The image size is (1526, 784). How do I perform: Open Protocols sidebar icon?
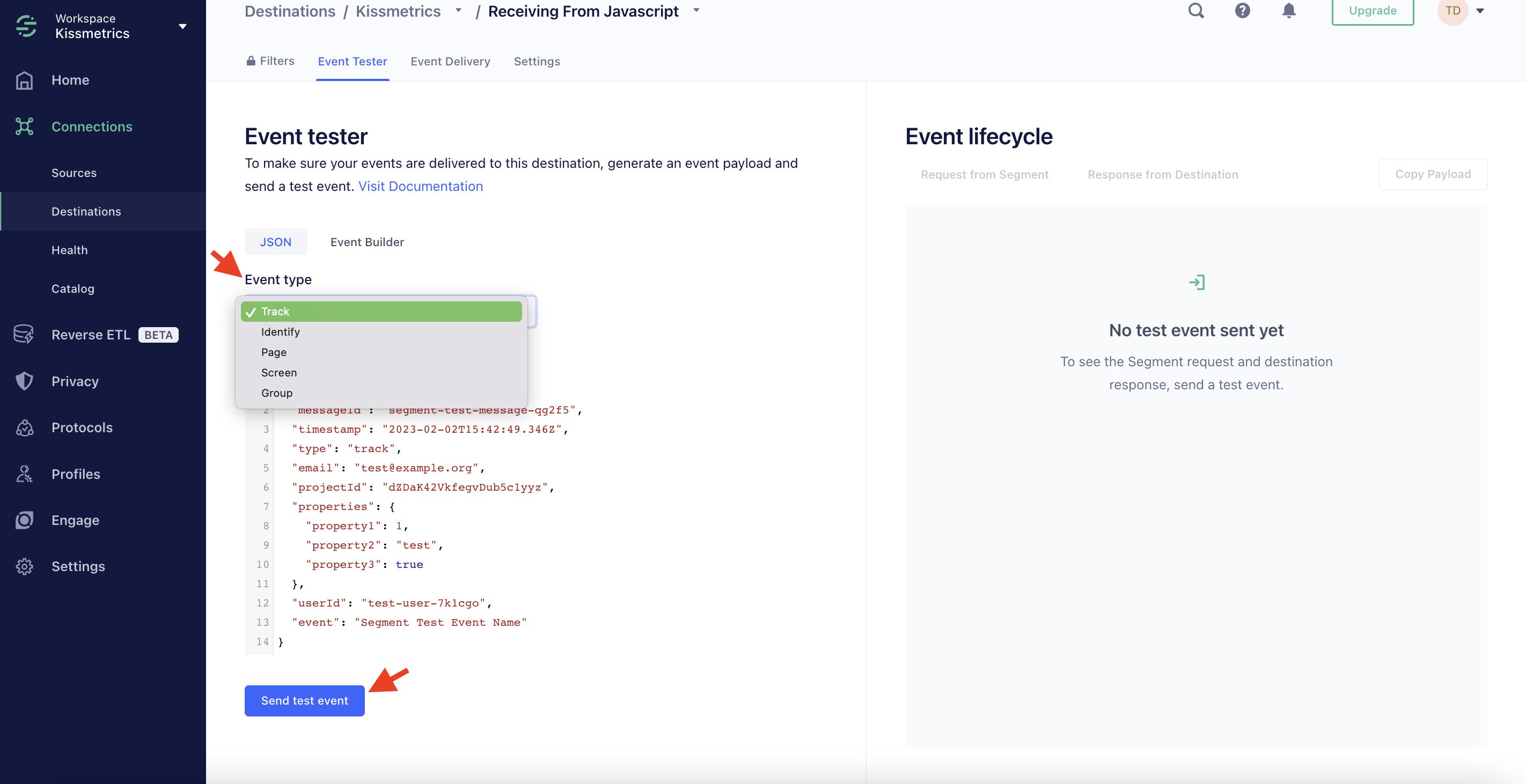[x=24, y=427]
